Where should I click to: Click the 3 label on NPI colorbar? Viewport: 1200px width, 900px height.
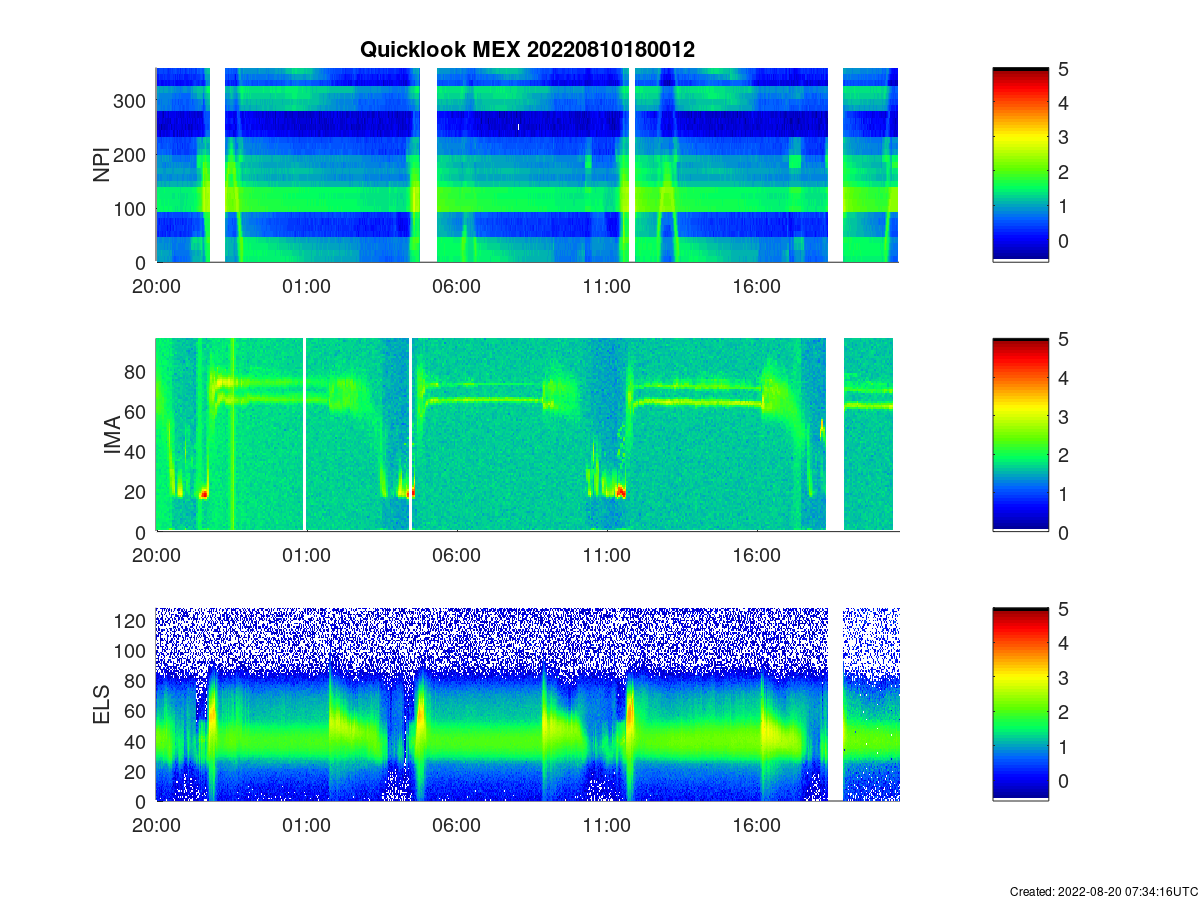tap(1065, 137)
